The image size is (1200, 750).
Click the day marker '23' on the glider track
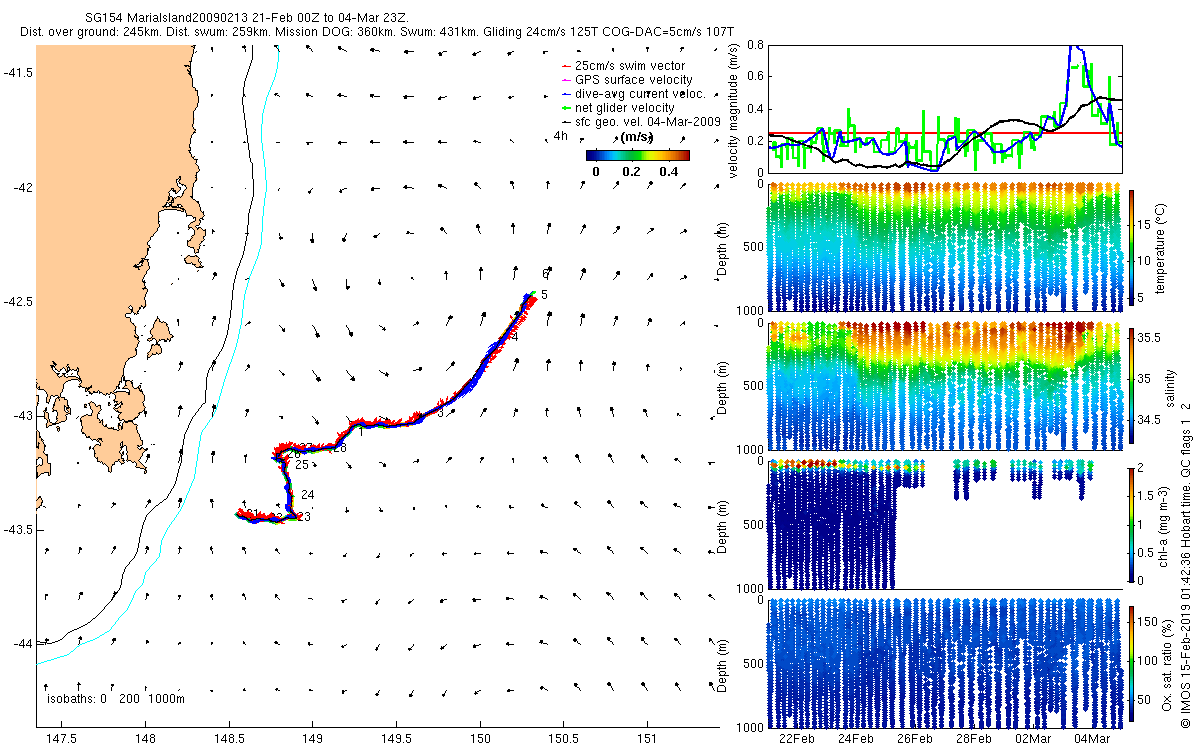(x=305, y=517)
